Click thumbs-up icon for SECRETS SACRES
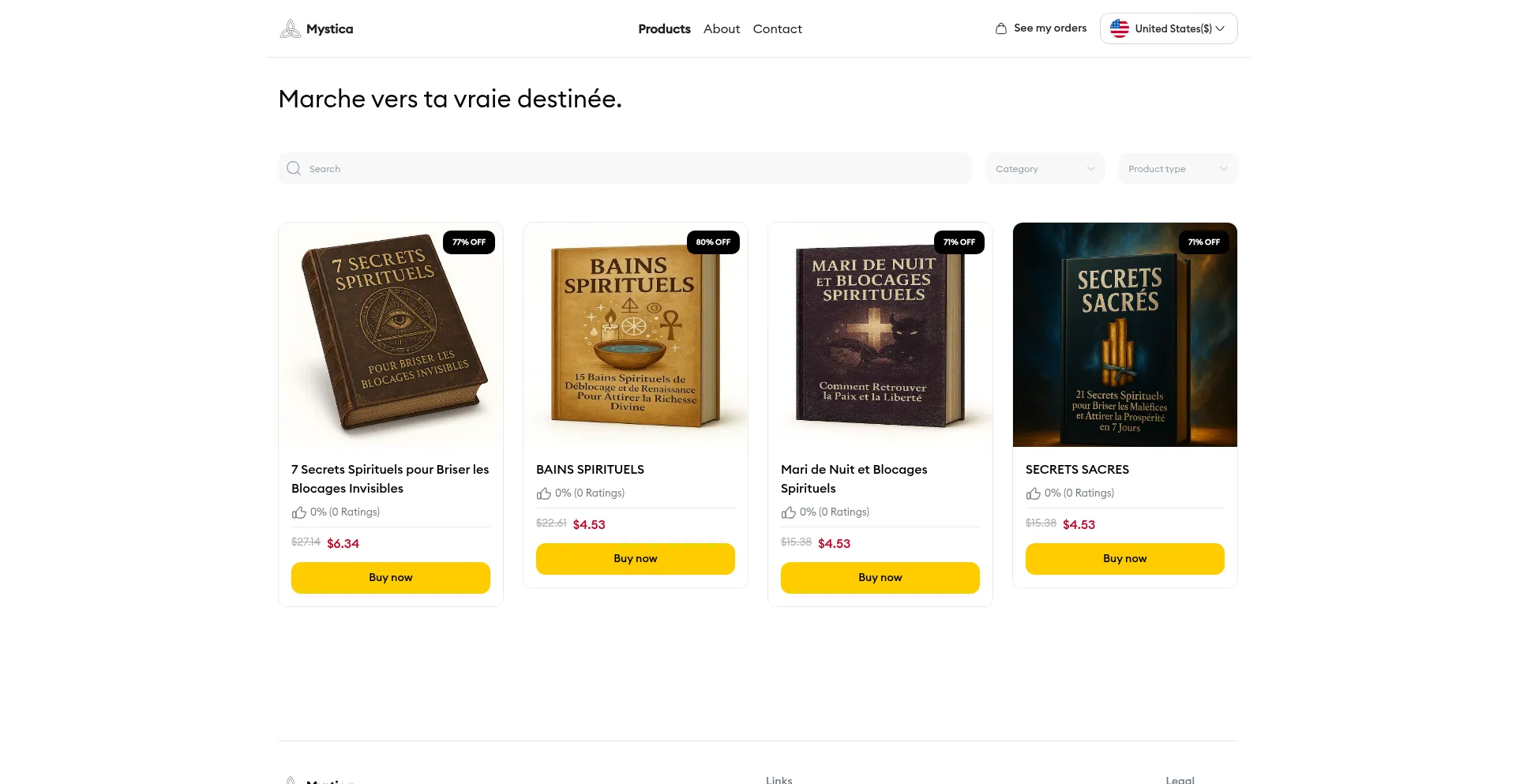The height and width of the screenshot is (784, 1516). (x=1034, y=493)
